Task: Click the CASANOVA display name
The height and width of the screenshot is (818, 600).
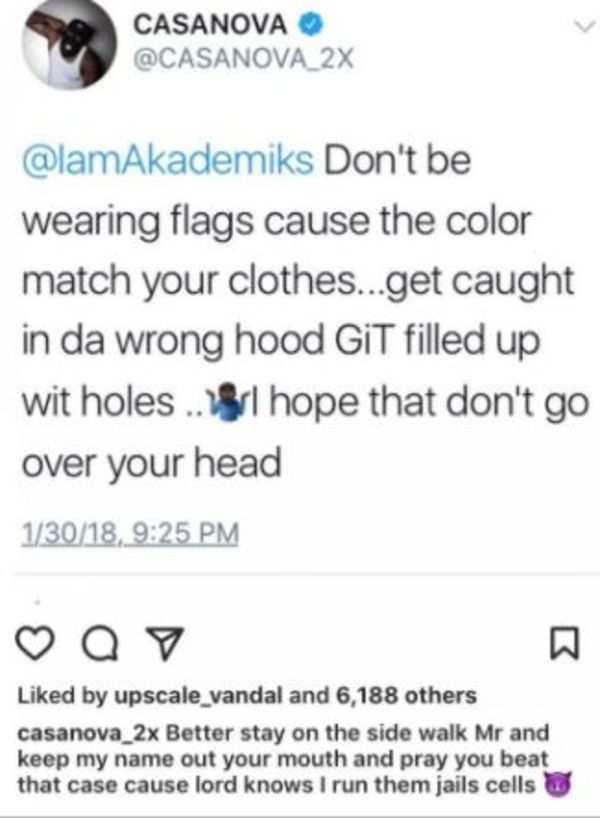Action: coord(210,25)
